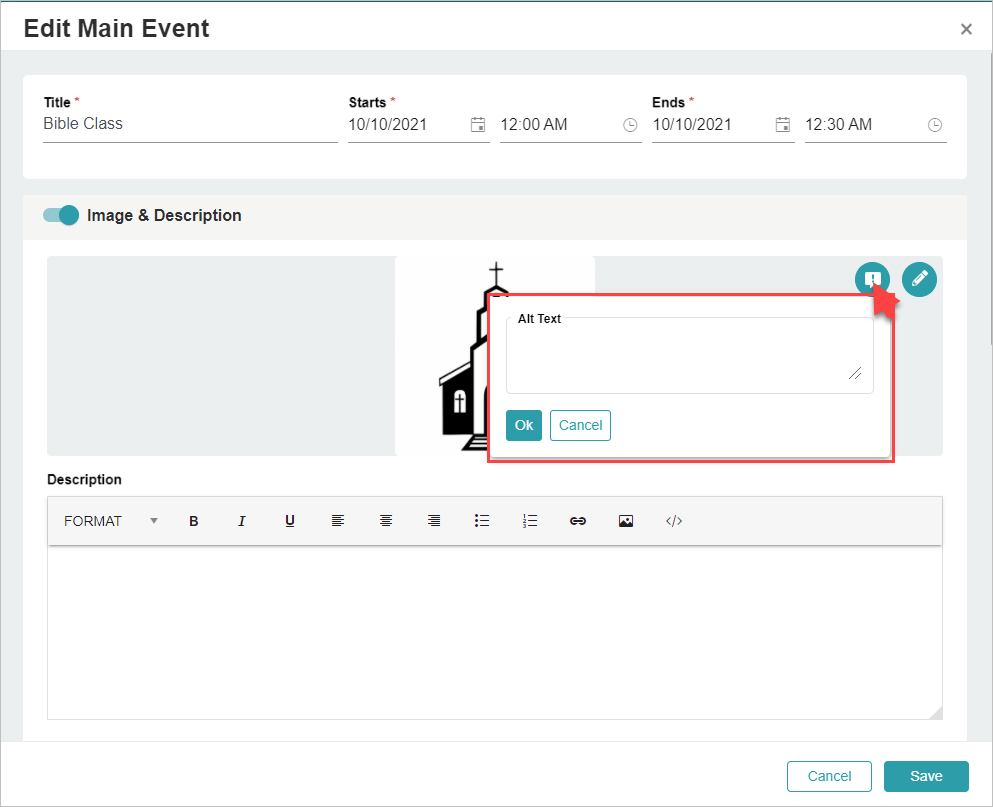993x807 pixels.
Task: Edit the Title field Bible Class
Action: (190, 124)
